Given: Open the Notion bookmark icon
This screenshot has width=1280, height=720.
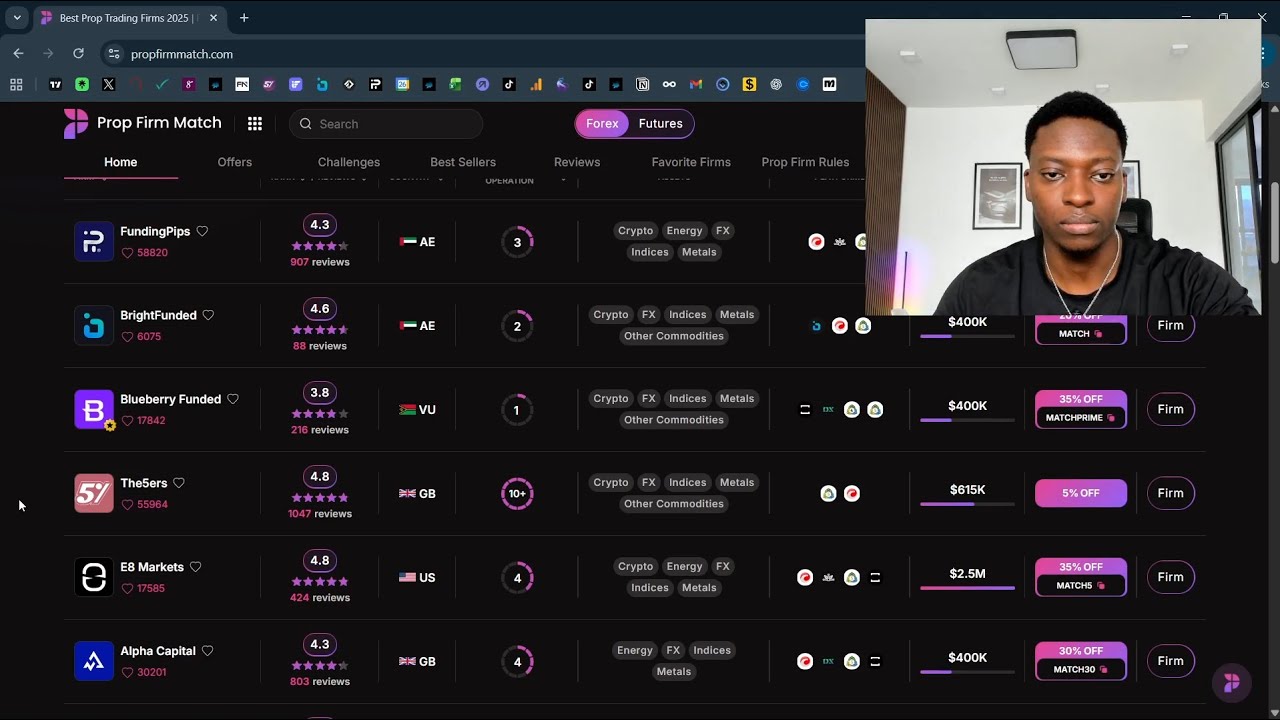Looking at the screenshot, I should coord(643,85).
